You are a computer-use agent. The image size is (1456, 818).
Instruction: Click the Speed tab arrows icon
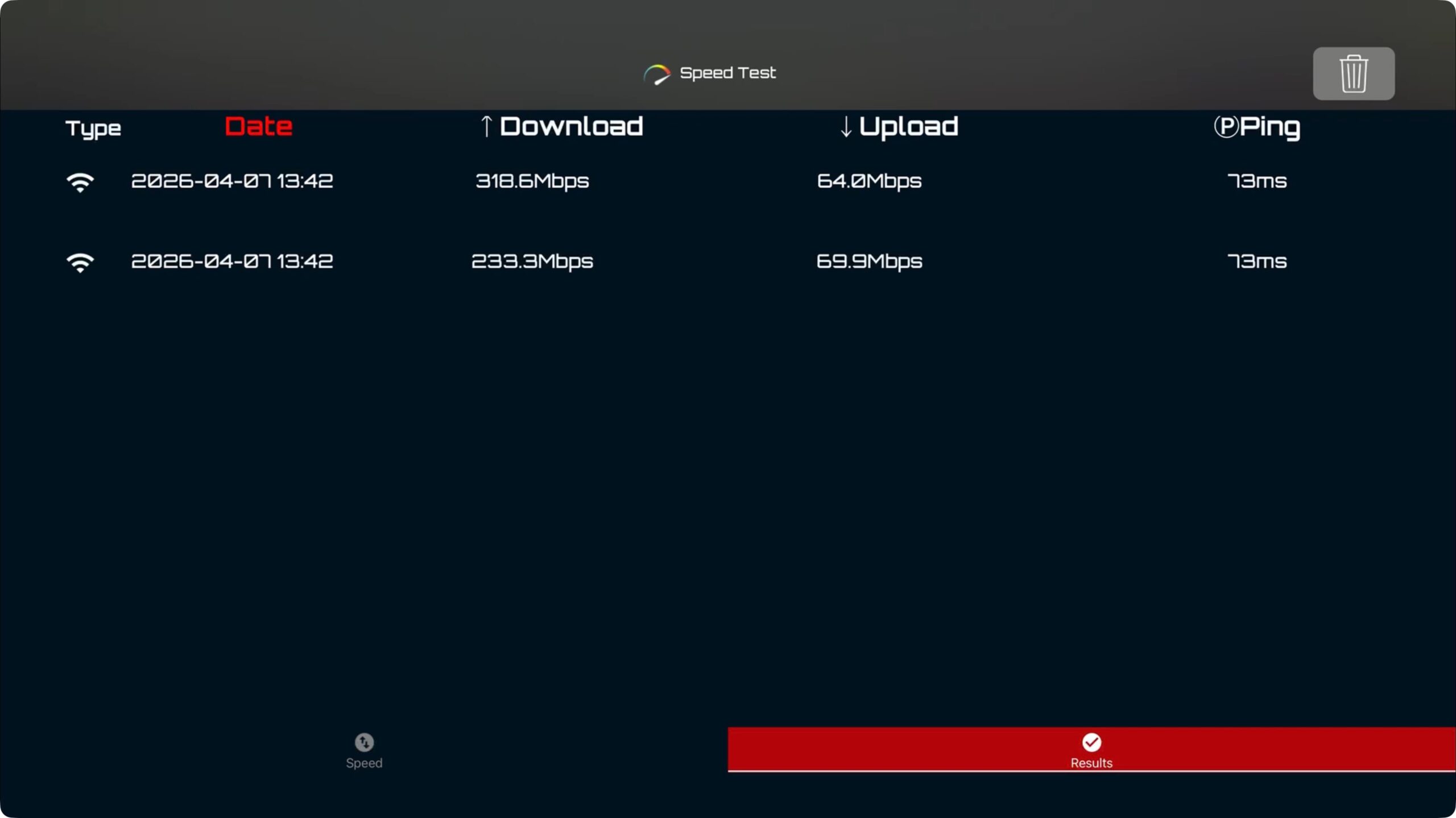pyautogui.click(x=364, y=742)
